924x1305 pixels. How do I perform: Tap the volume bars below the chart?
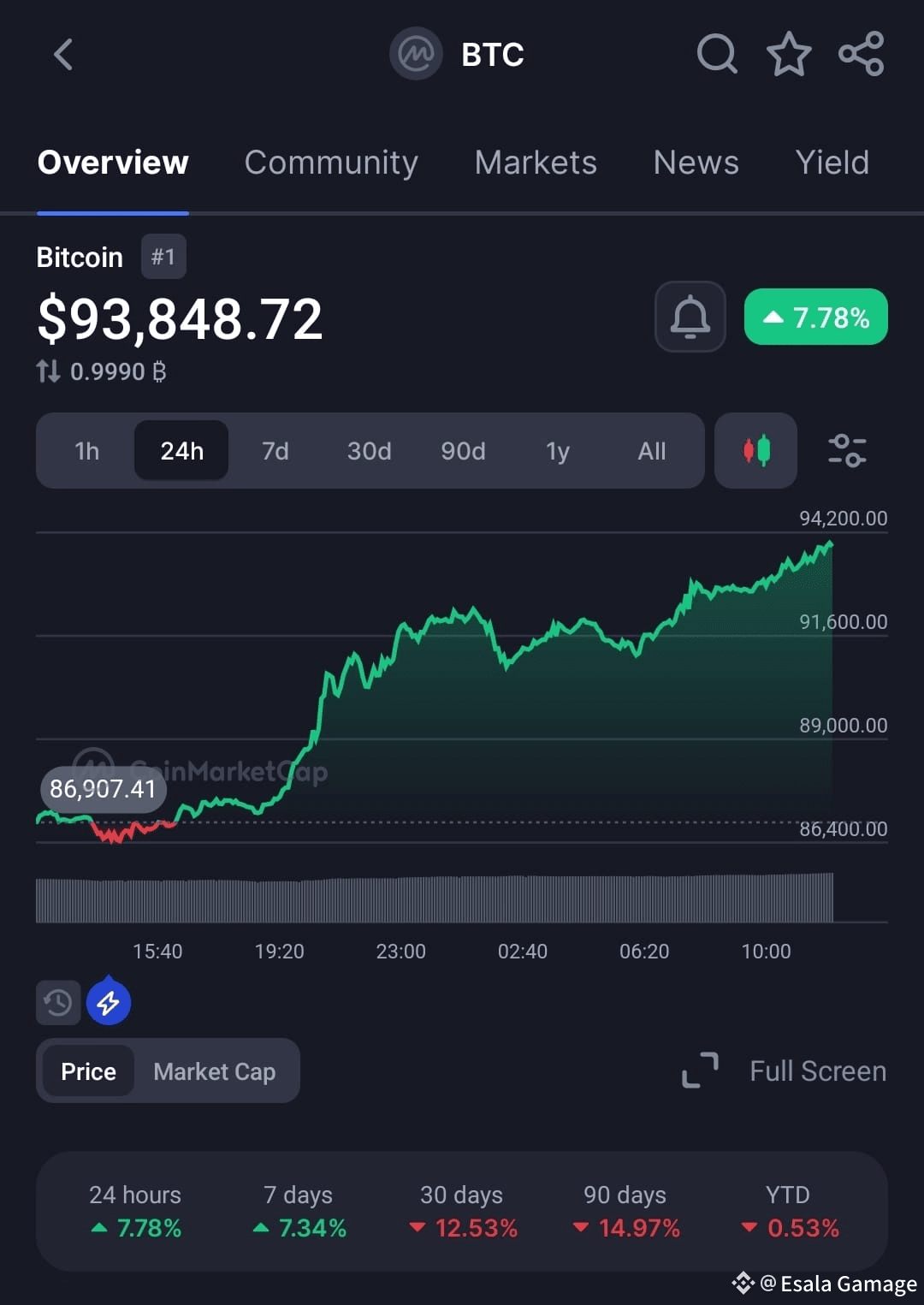[x=435, y=898]
